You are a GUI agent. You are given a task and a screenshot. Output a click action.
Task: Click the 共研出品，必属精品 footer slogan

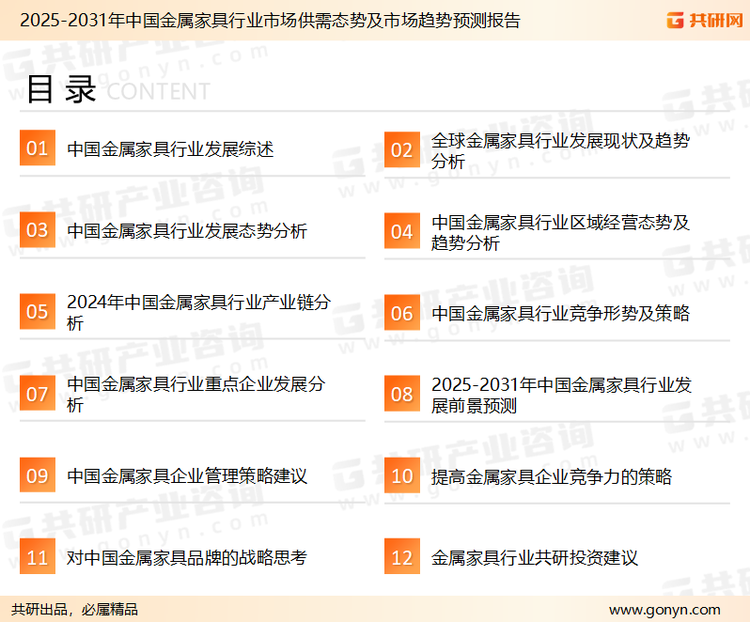pyautogui.click(x=75, y=609)
